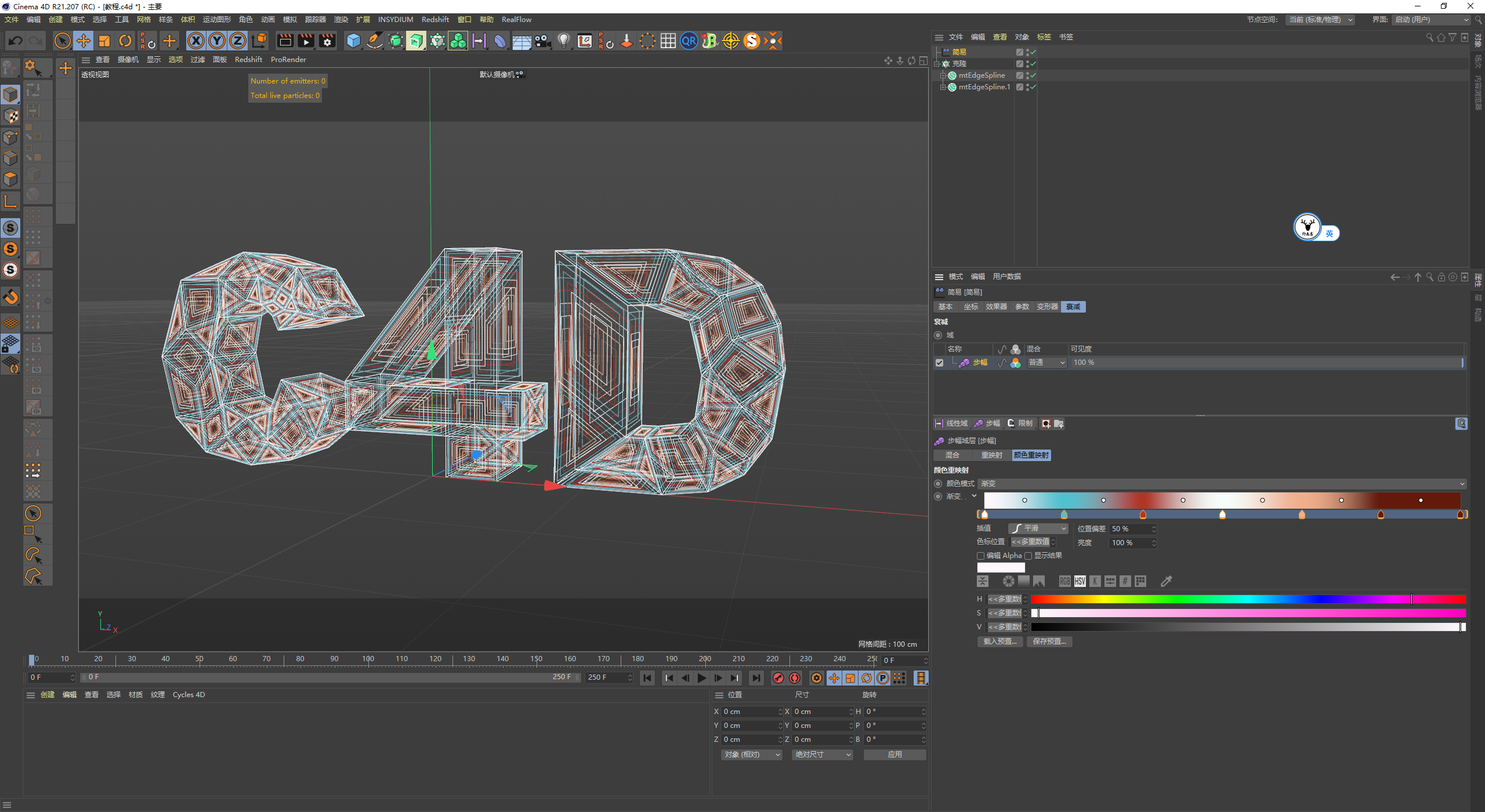The height and width of the screenshot is (812, 1485).
Task: Toggle the X axis lock icon
Action: click(x=196, y=41)
